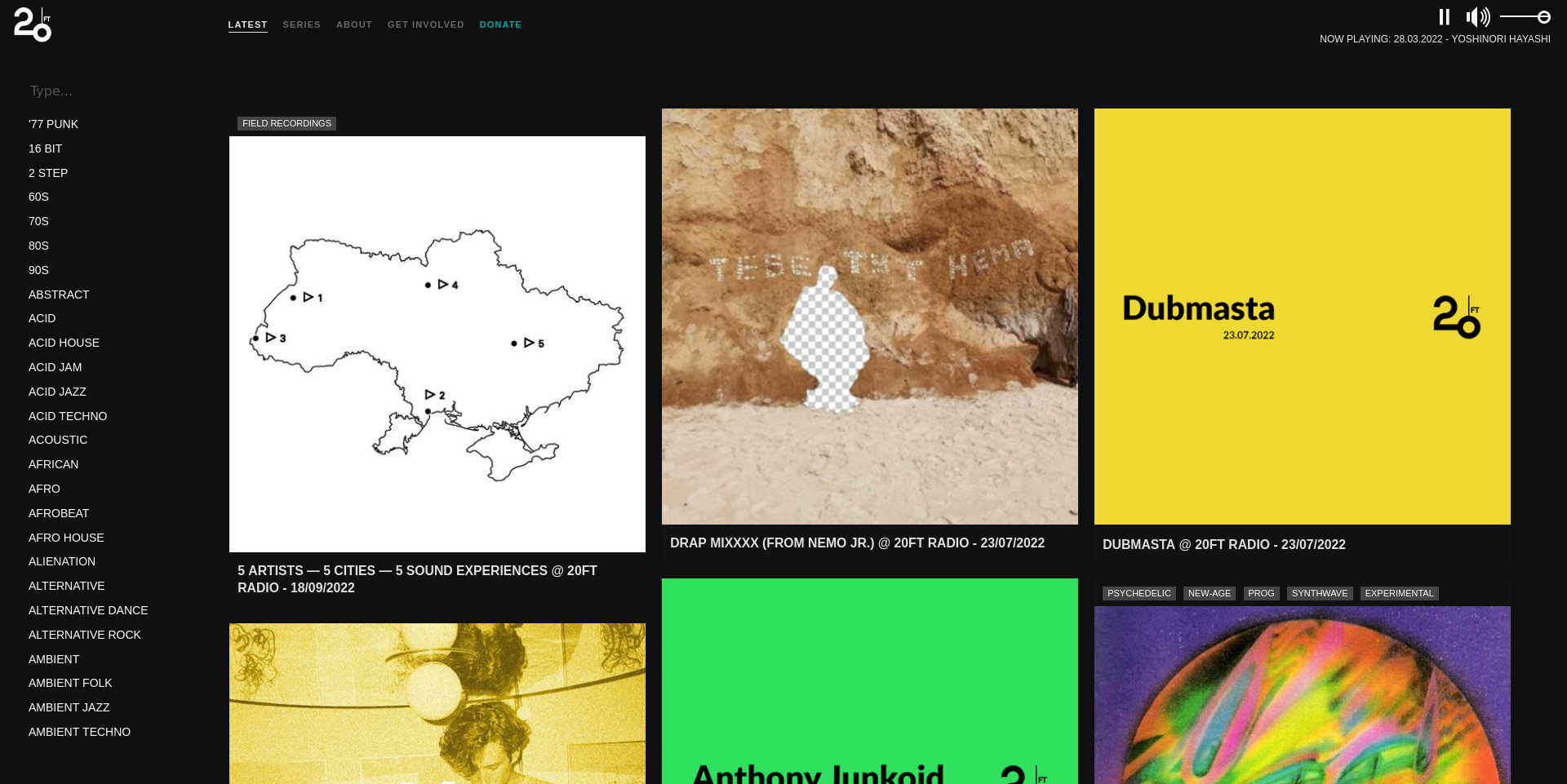Screen dimensions: 1567x784
Task: Select the Ambient Techno genre
Action: coord(79,732)
